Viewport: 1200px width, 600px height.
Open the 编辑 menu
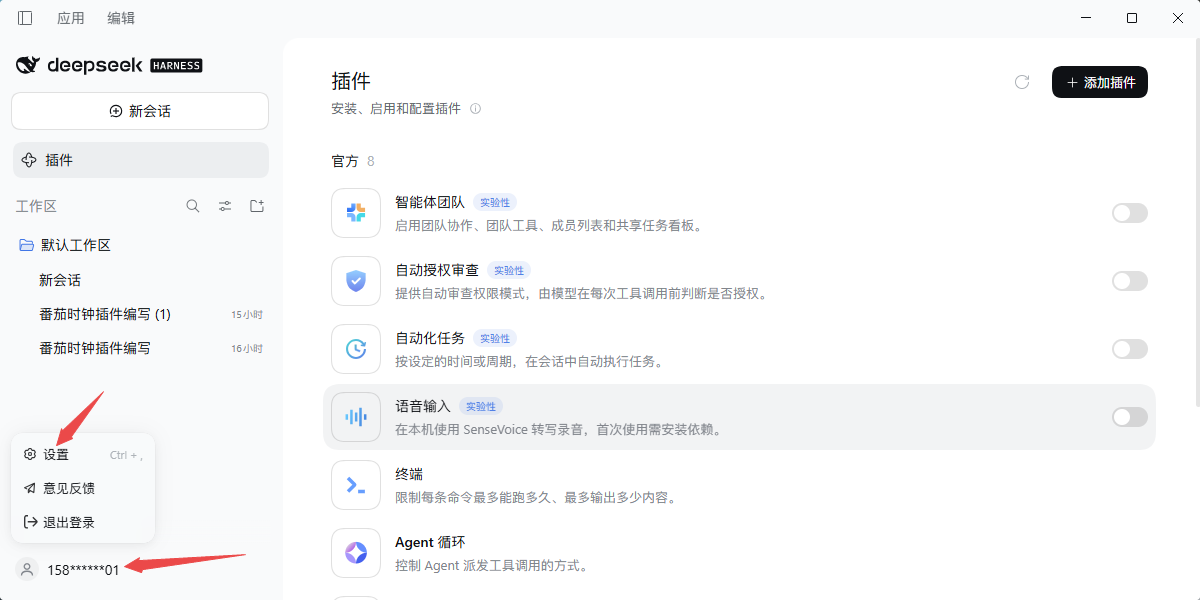click(x=121, y=18)
